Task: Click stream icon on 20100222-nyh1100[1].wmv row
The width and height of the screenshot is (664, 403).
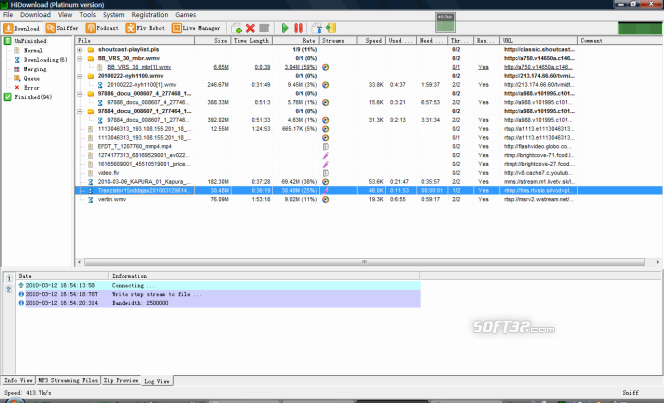Action: click(325, 85)
